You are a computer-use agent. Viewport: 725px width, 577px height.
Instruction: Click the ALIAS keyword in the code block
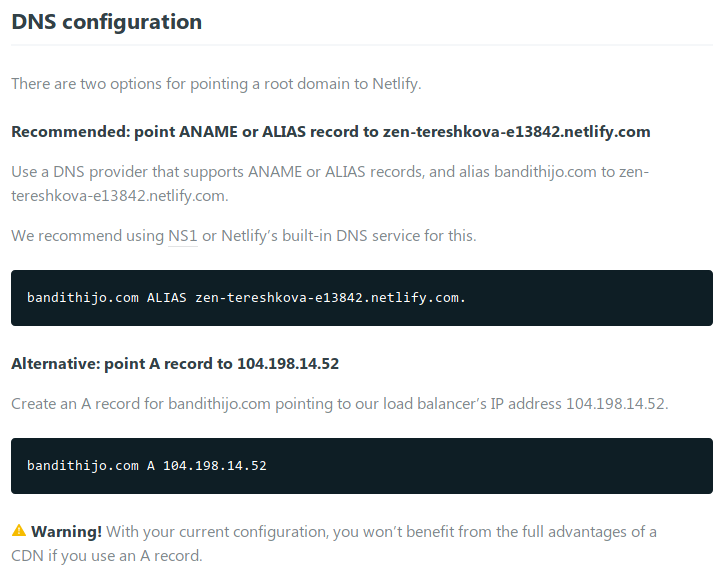[166, 298]
